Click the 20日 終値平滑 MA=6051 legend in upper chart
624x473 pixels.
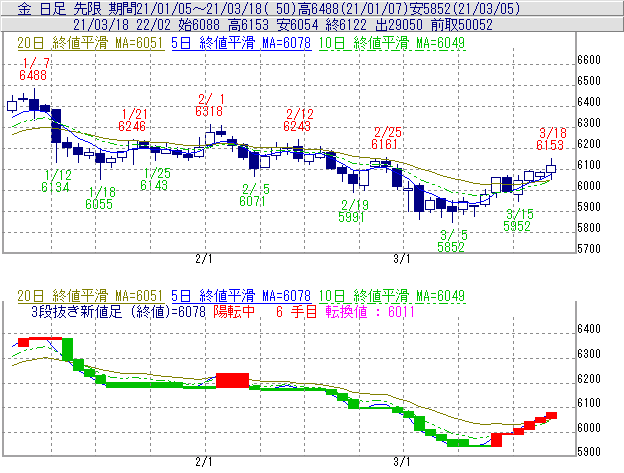[x=90, y=43]
